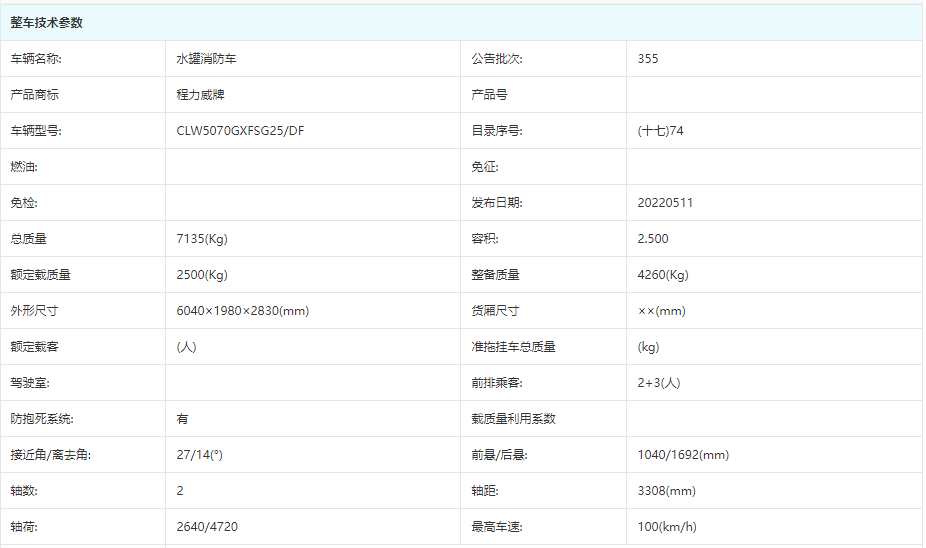Click the front passengers value 2+3(人)
The height and width of the screenshot is (548, 926).
click(659, 383)
